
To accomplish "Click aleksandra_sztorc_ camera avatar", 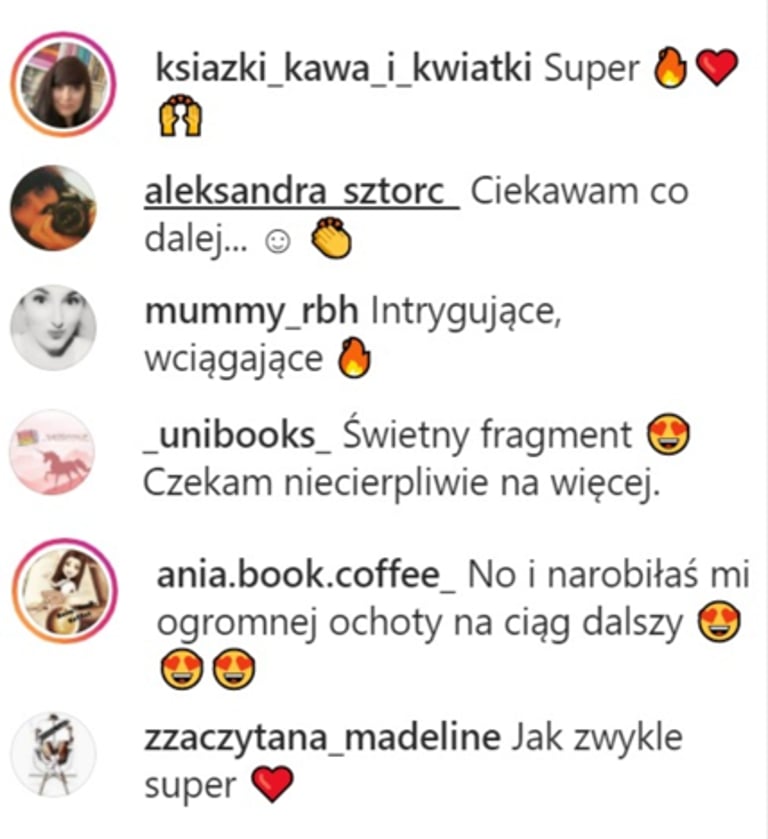I will [x=54, y=208].
